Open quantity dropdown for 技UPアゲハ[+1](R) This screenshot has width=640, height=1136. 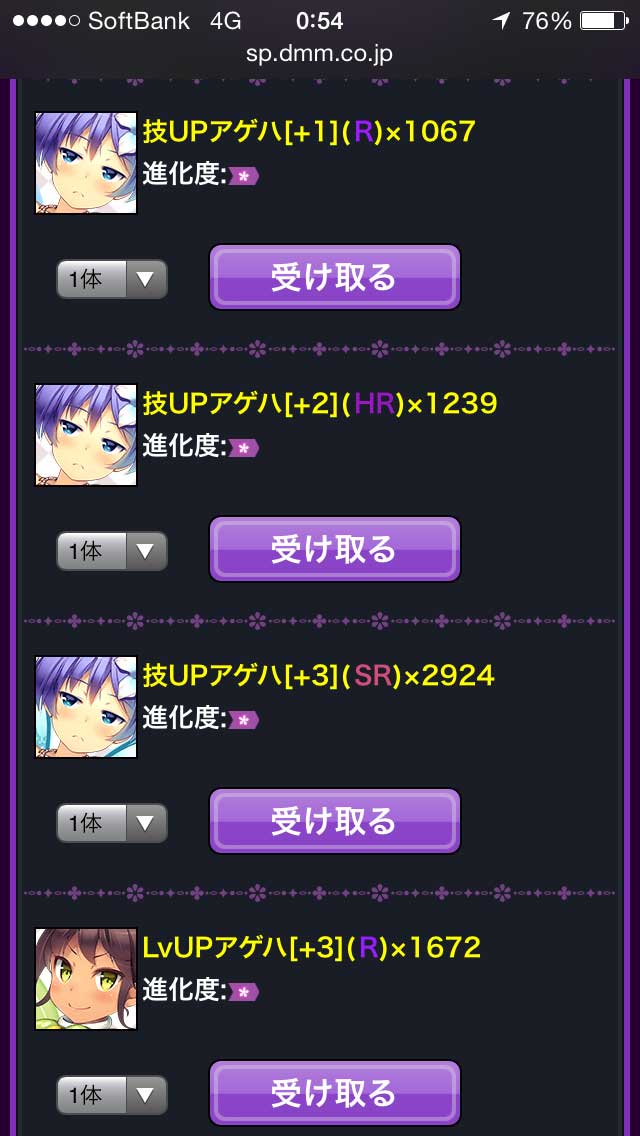(x=112, y=279)
